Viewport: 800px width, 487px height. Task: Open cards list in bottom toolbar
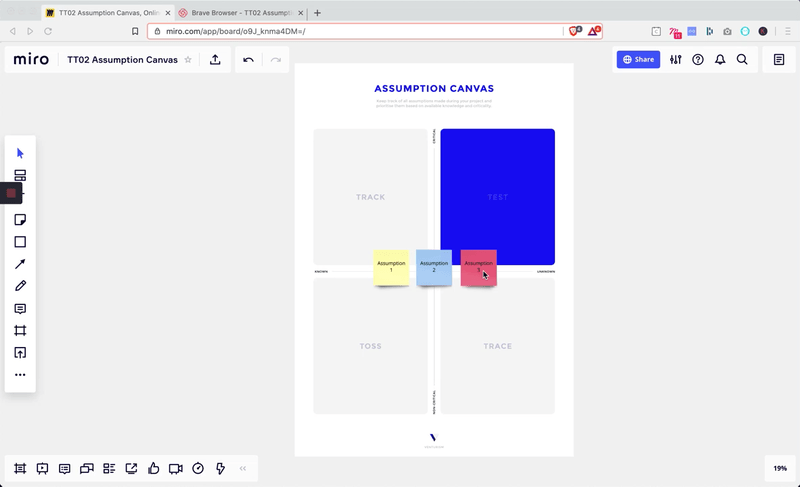coord(109,468)
